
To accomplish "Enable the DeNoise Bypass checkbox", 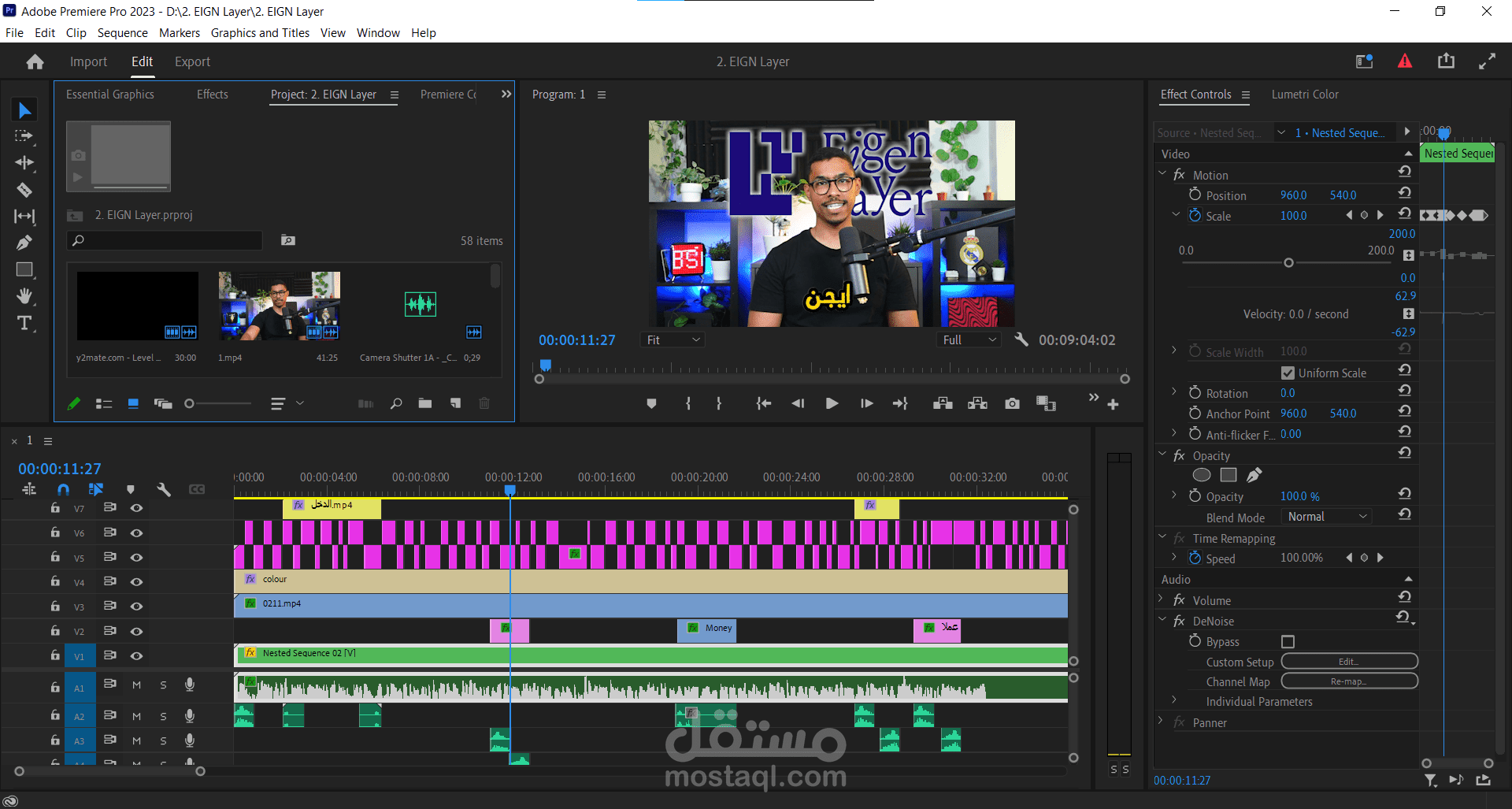I will [1288, 642].
